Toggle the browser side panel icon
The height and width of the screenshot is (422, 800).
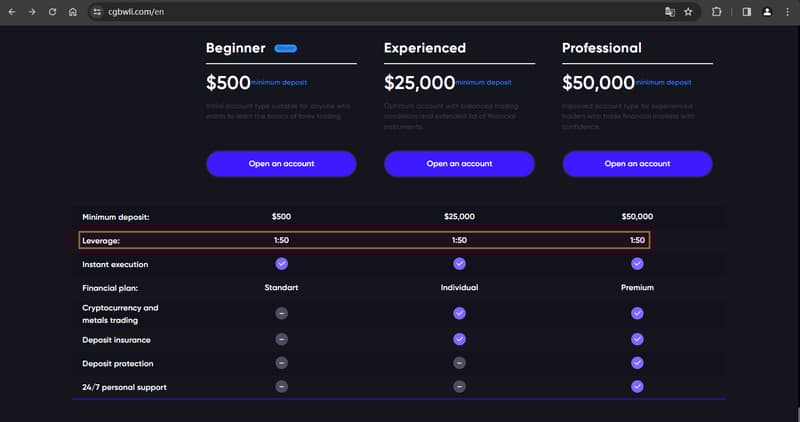pyautogui.click(x=746, y=12)
